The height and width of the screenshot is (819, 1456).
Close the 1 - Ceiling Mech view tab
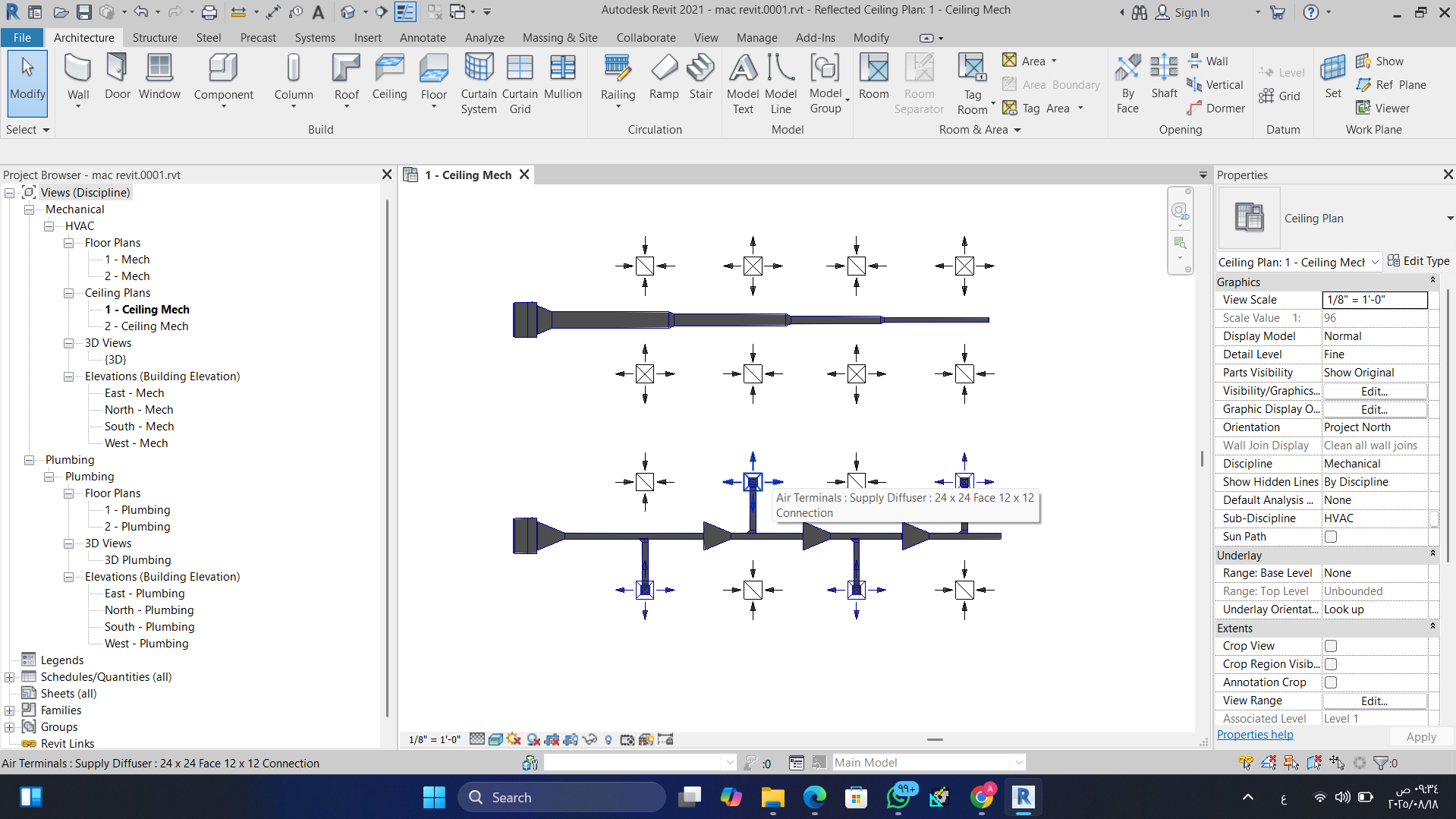click(x=524, y=175)
